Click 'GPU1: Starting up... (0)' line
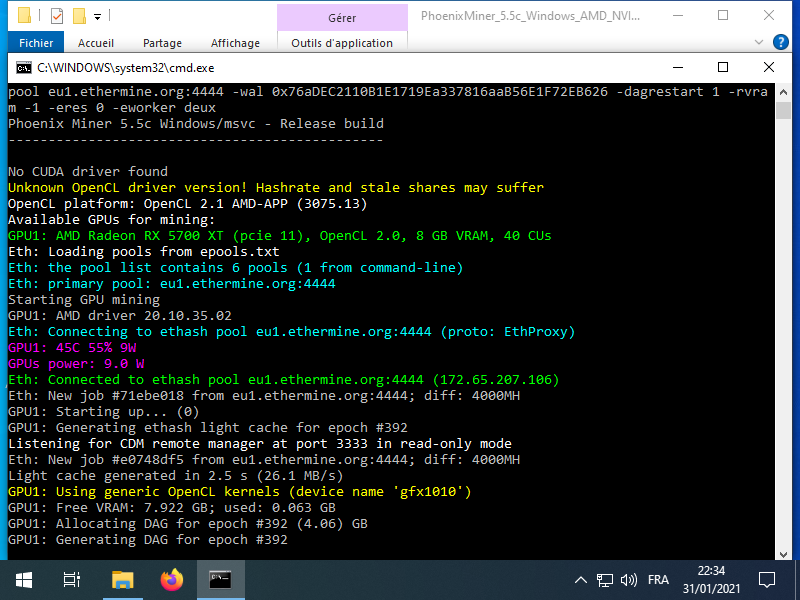 click(104, 411)
